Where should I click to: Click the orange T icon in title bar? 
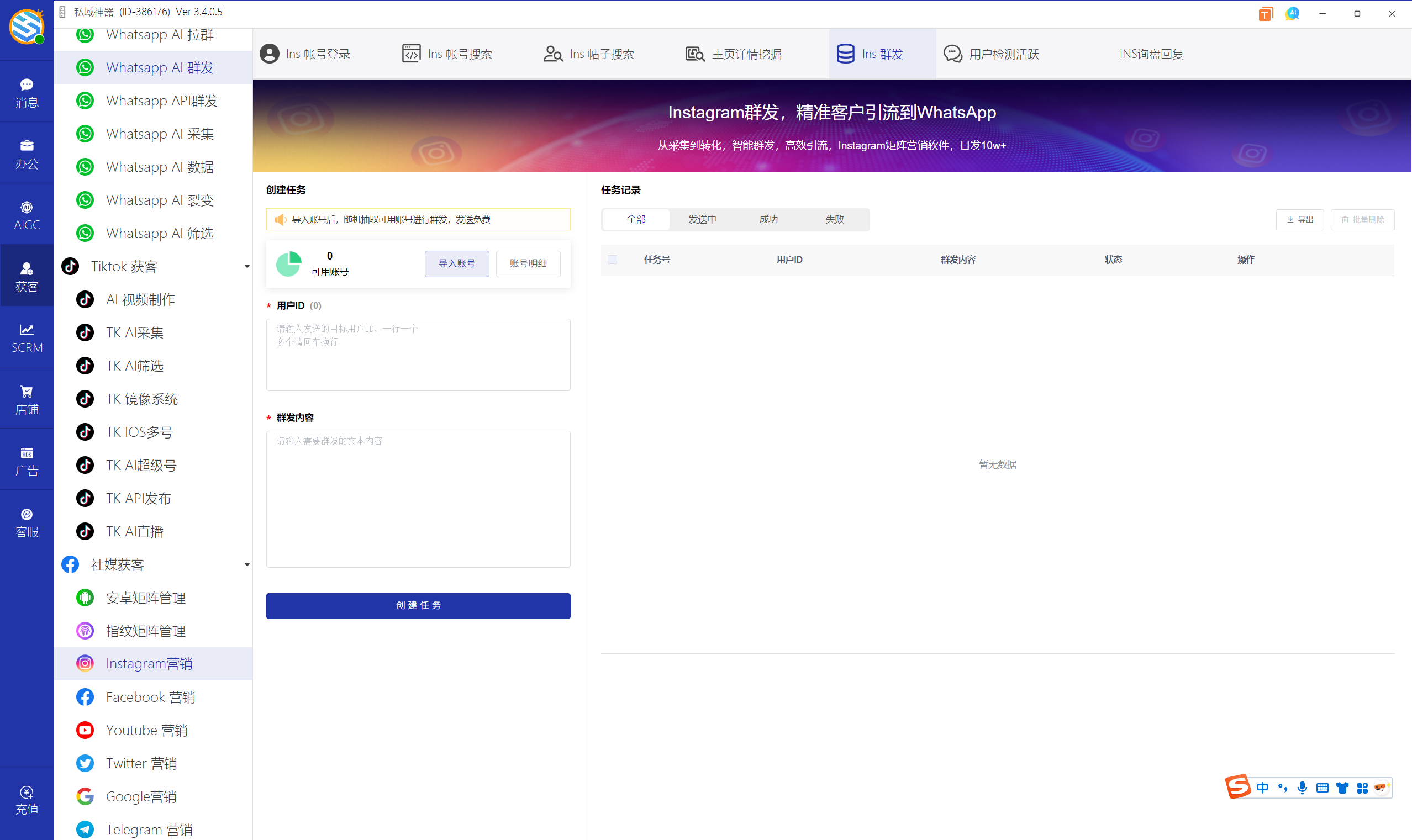tap(1265, 14)
